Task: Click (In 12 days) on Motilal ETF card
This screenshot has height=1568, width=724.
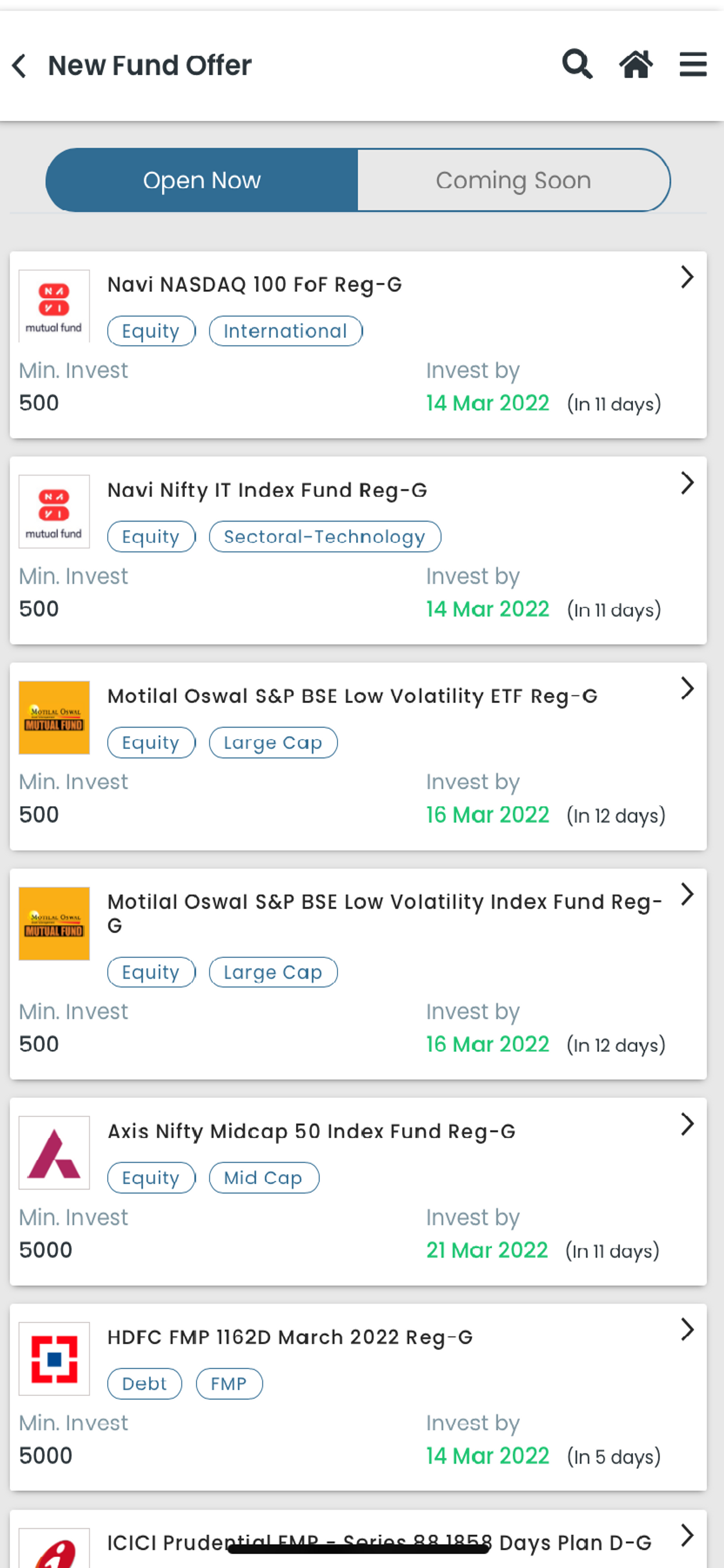Action: coord(616,815)
